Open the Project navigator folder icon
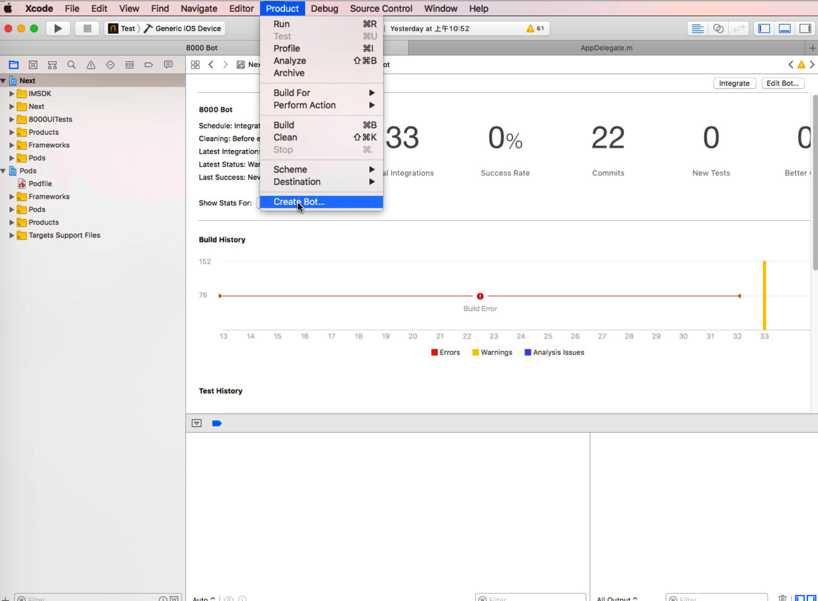 click(x=14, y=65)
